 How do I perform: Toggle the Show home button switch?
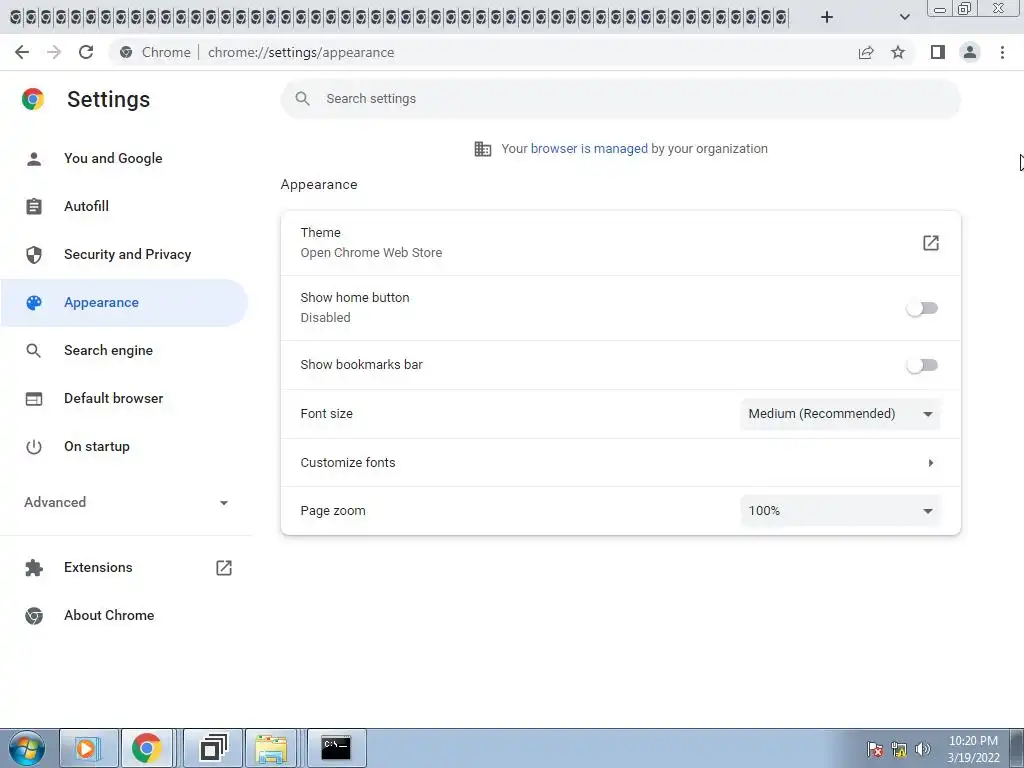[x=922, y=308]
